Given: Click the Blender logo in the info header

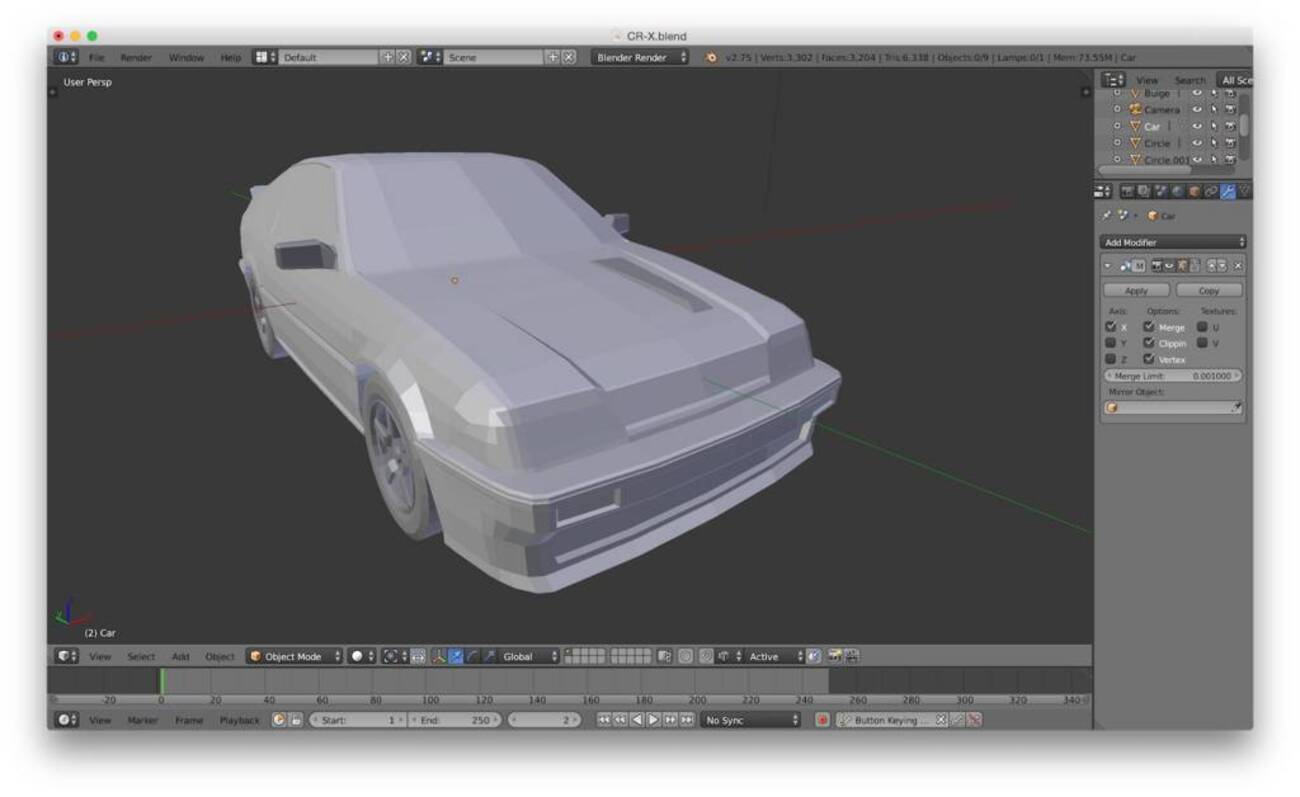Looking at the screenshot, I should point(711,58).
